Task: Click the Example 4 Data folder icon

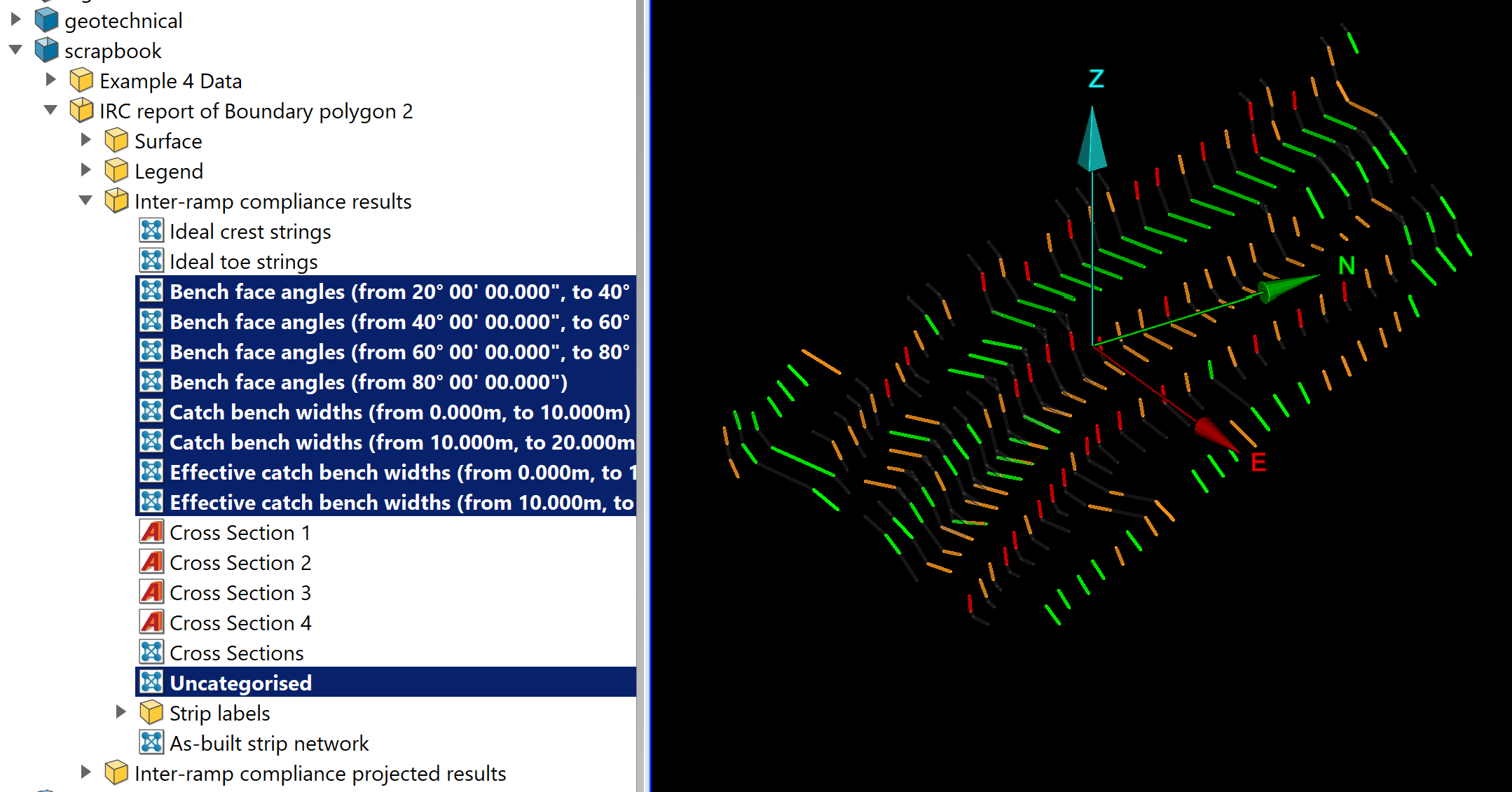Action: pos(81,81)
